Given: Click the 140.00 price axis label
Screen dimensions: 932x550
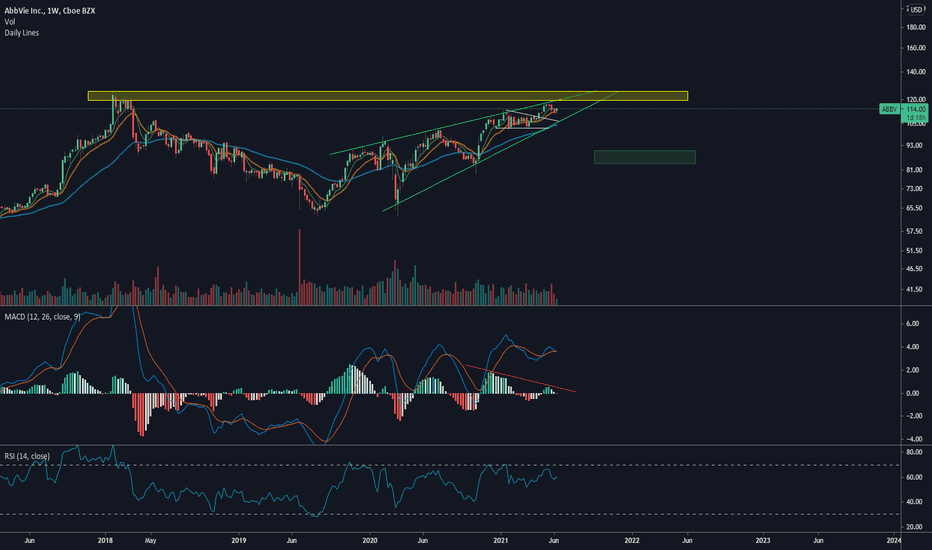Looking at the screenshot, I should coord(916,72).
